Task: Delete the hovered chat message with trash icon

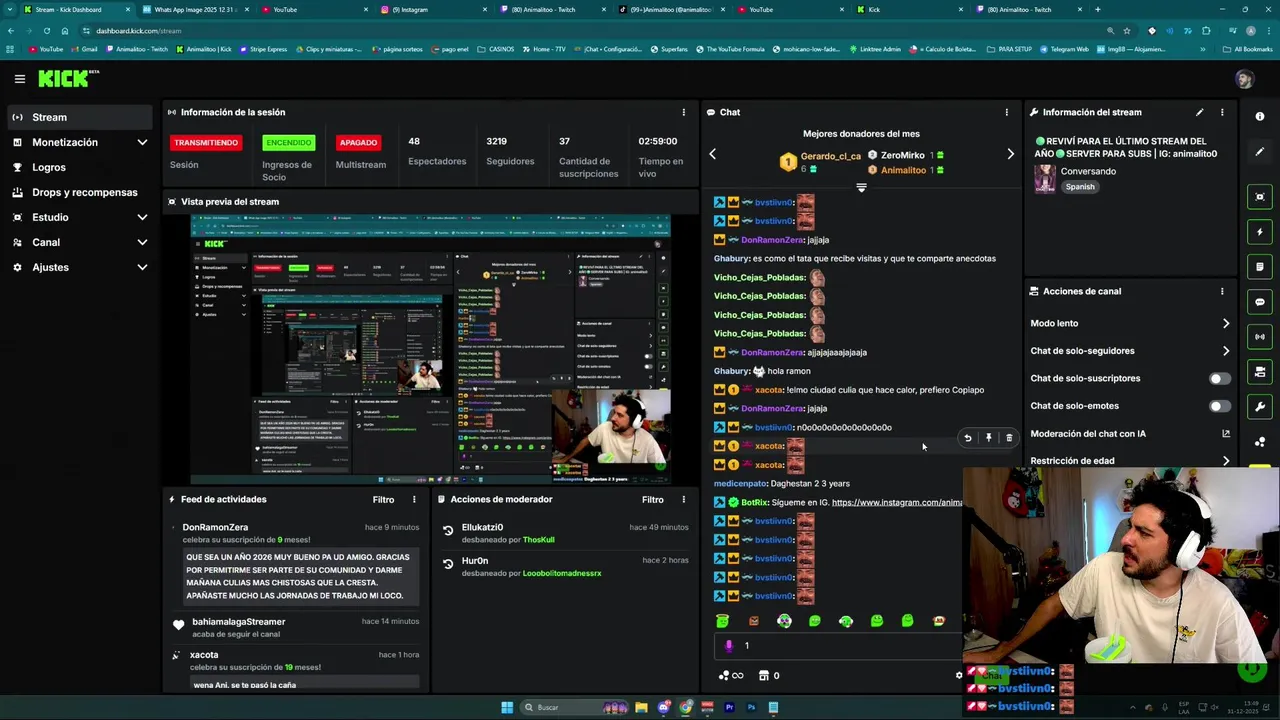Action: [1009, 438]
